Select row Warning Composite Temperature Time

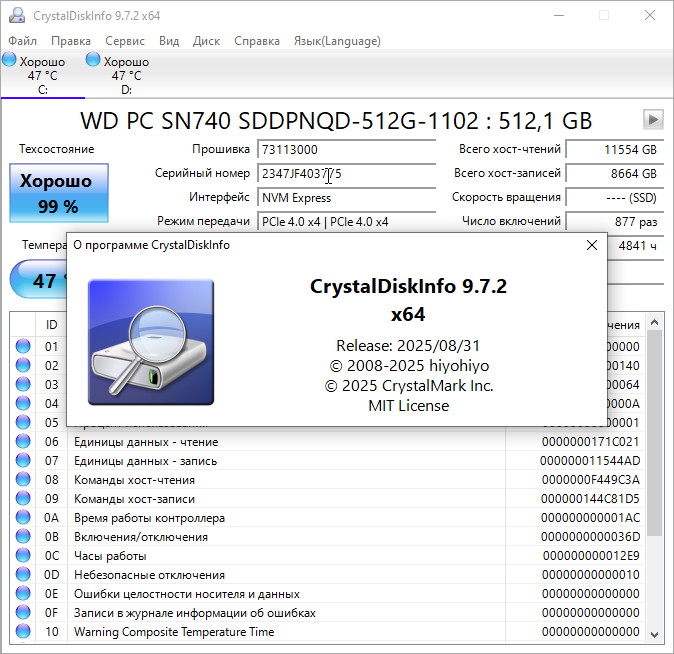point(328,632)
